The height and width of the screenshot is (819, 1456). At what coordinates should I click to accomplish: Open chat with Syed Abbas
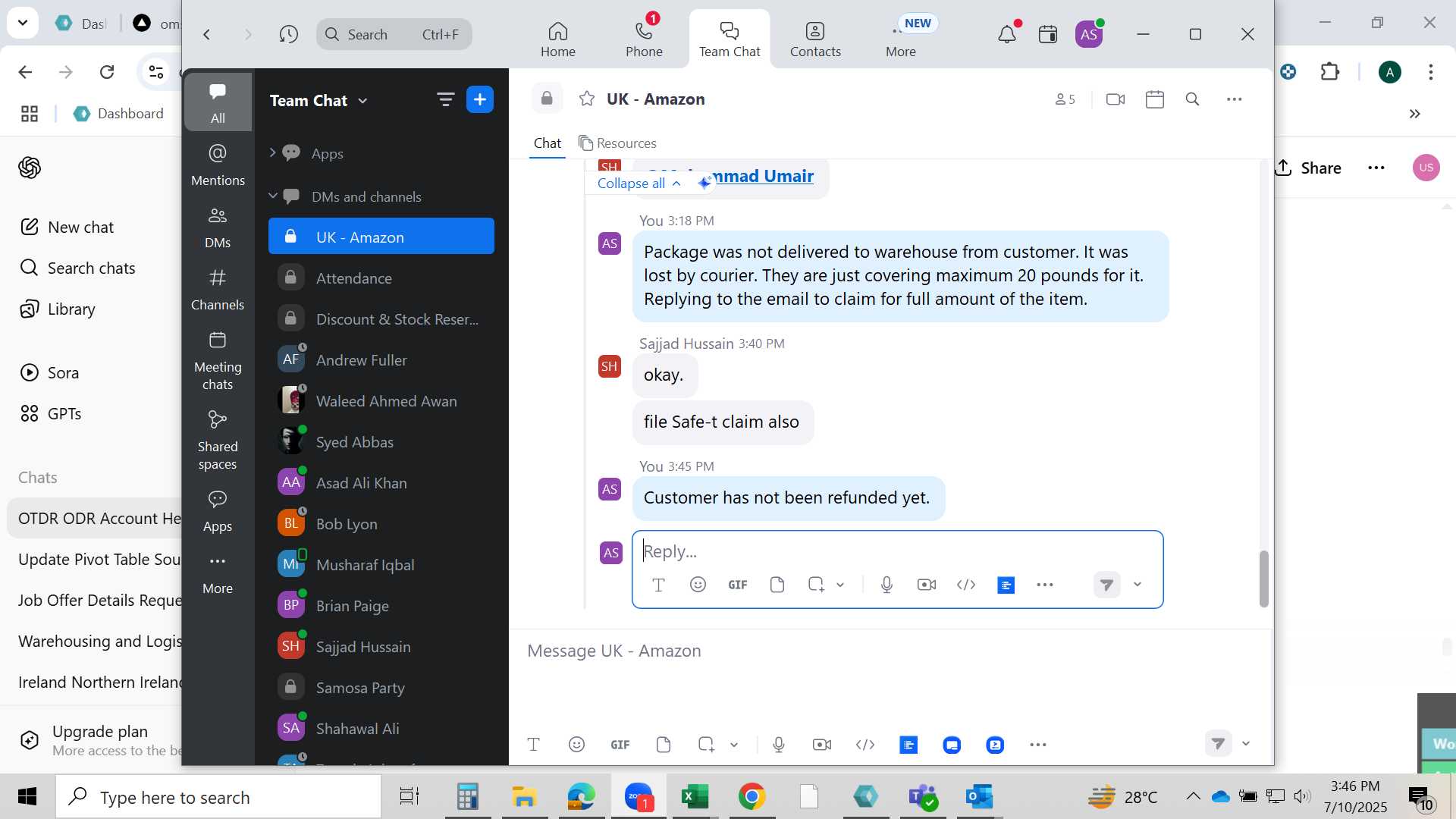(381, 441)
